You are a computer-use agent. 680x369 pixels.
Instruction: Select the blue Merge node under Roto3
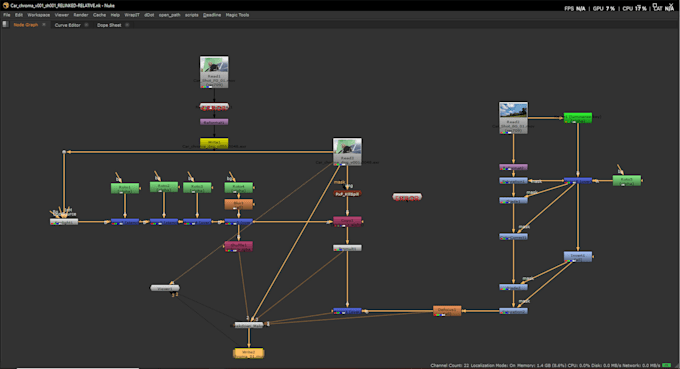pos(197,222)
